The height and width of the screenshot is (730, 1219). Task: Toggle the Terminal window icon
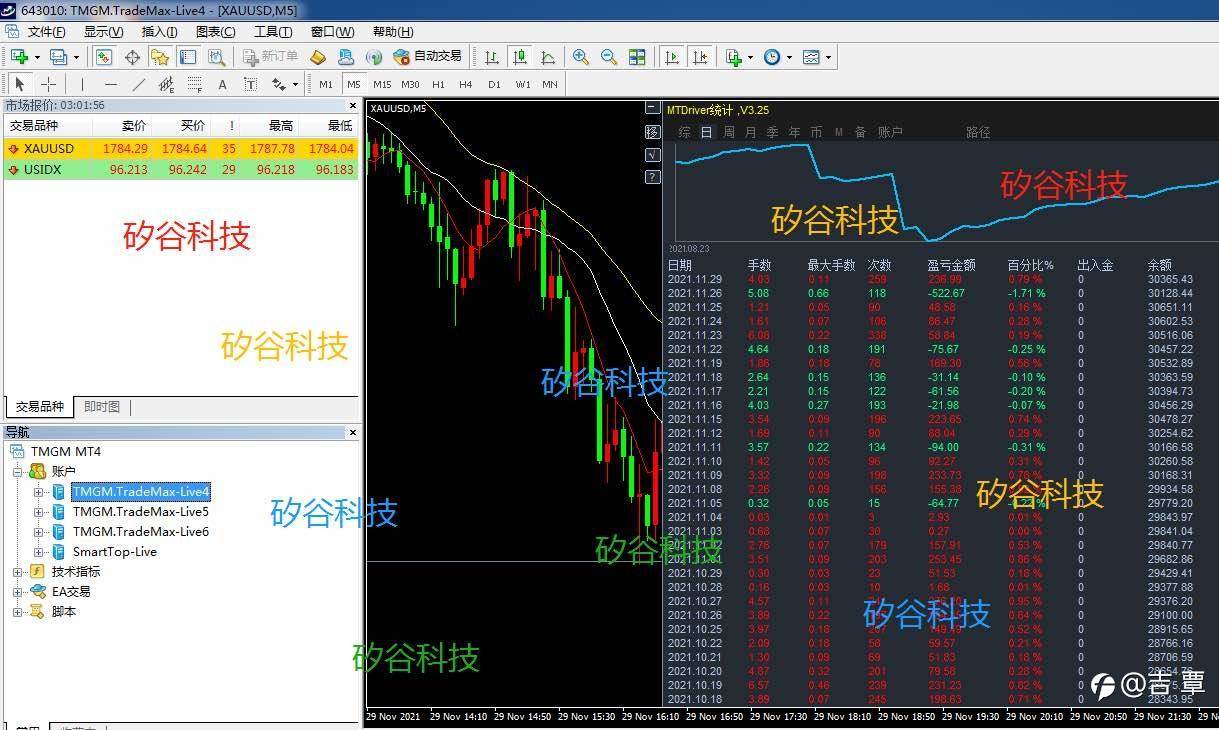coord(188,57)
